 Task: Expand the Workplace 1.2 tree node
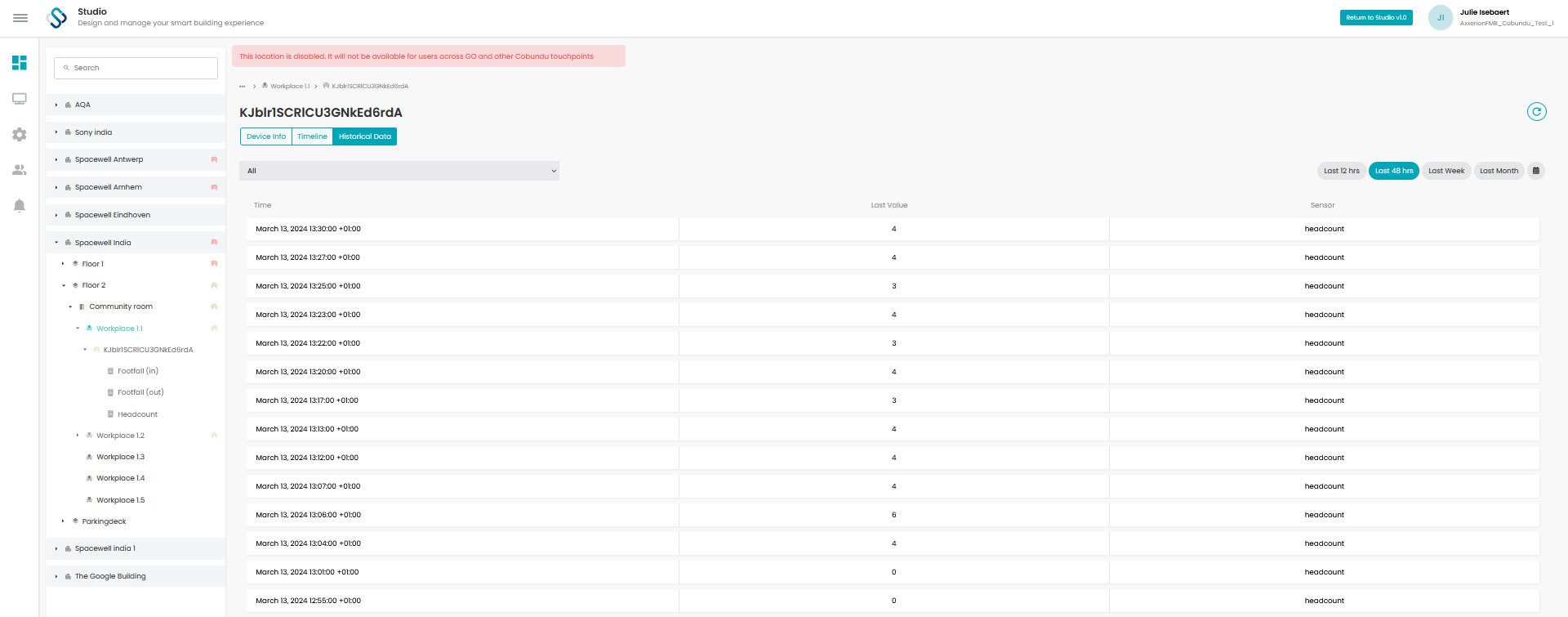[x=78, y=436]
